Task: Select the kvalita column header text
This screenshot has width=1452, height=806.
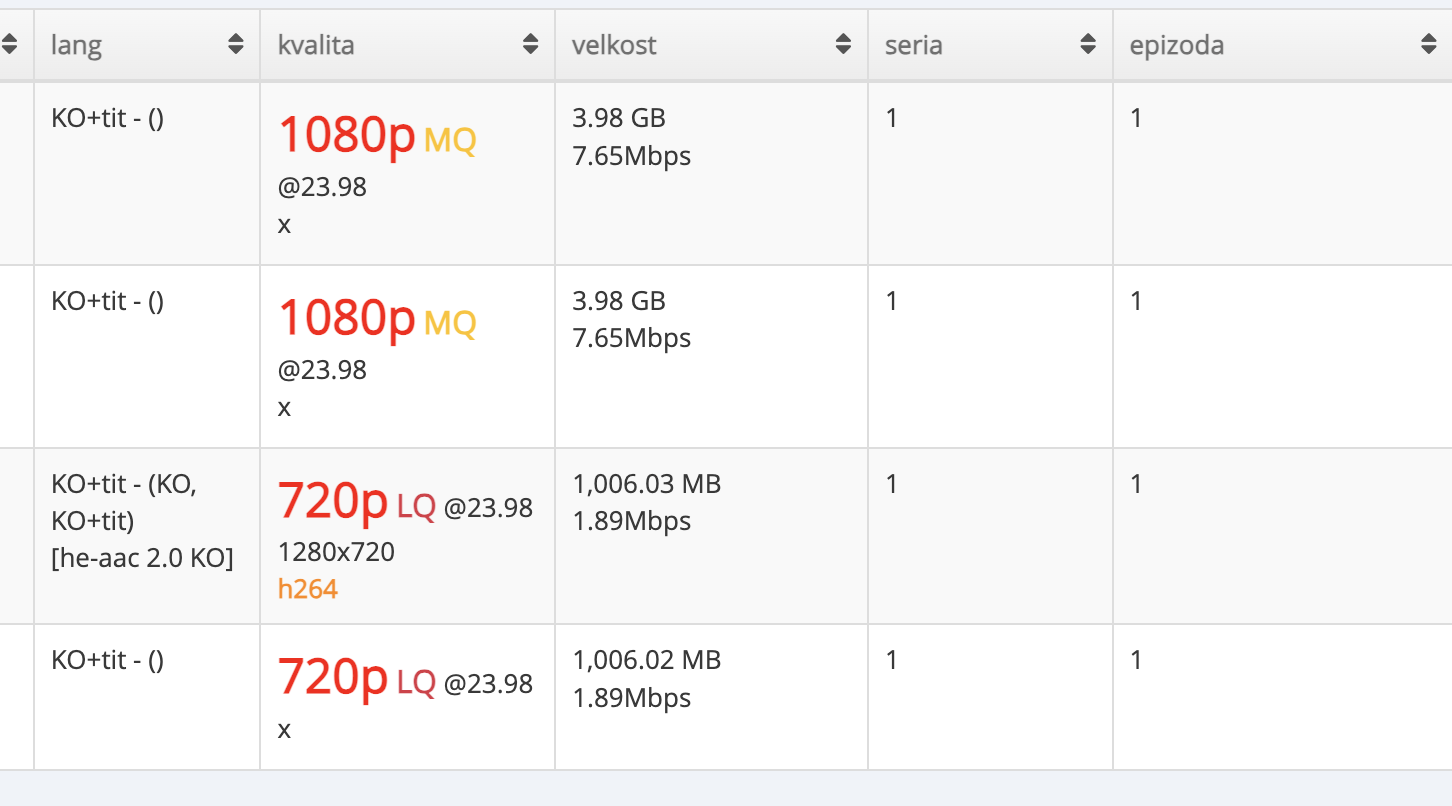Action: coord(316,45)
